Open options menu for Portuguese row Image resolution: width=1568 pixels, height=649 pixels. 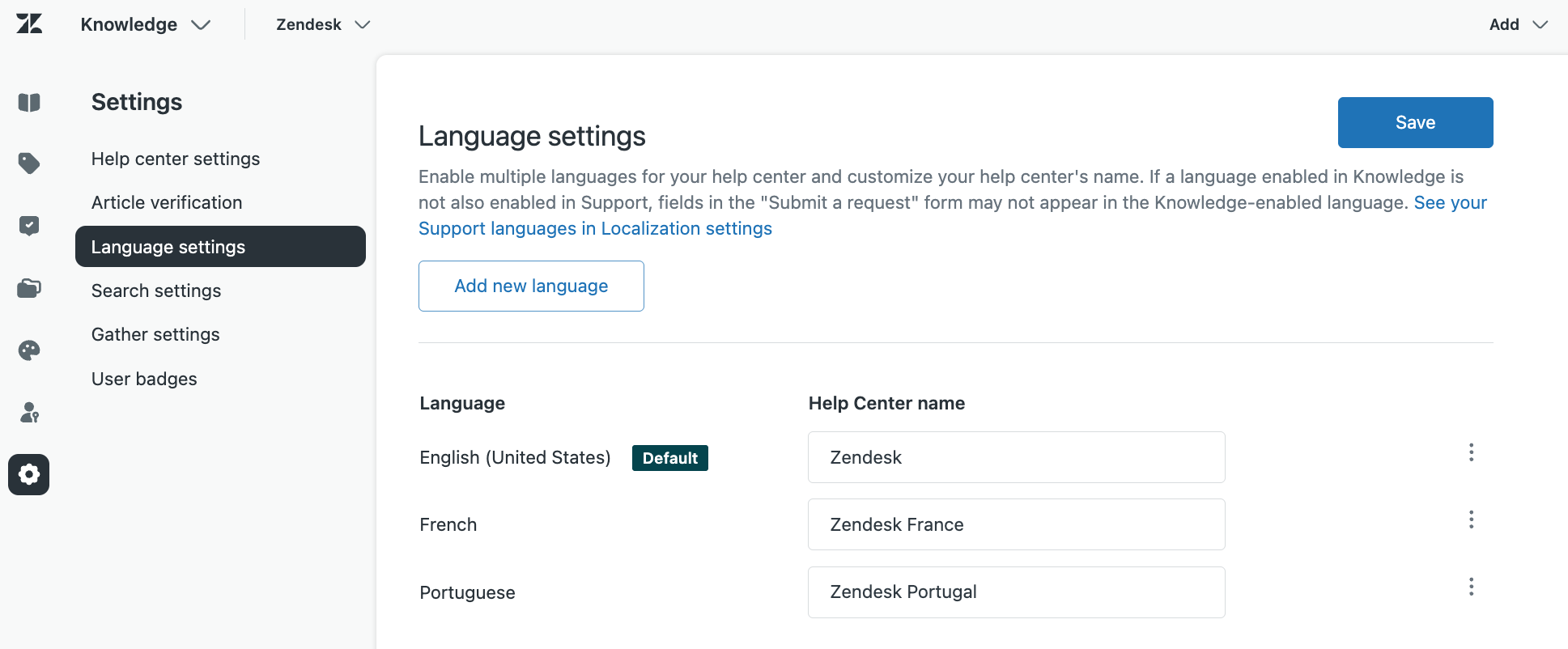(x=1472, y=587)
